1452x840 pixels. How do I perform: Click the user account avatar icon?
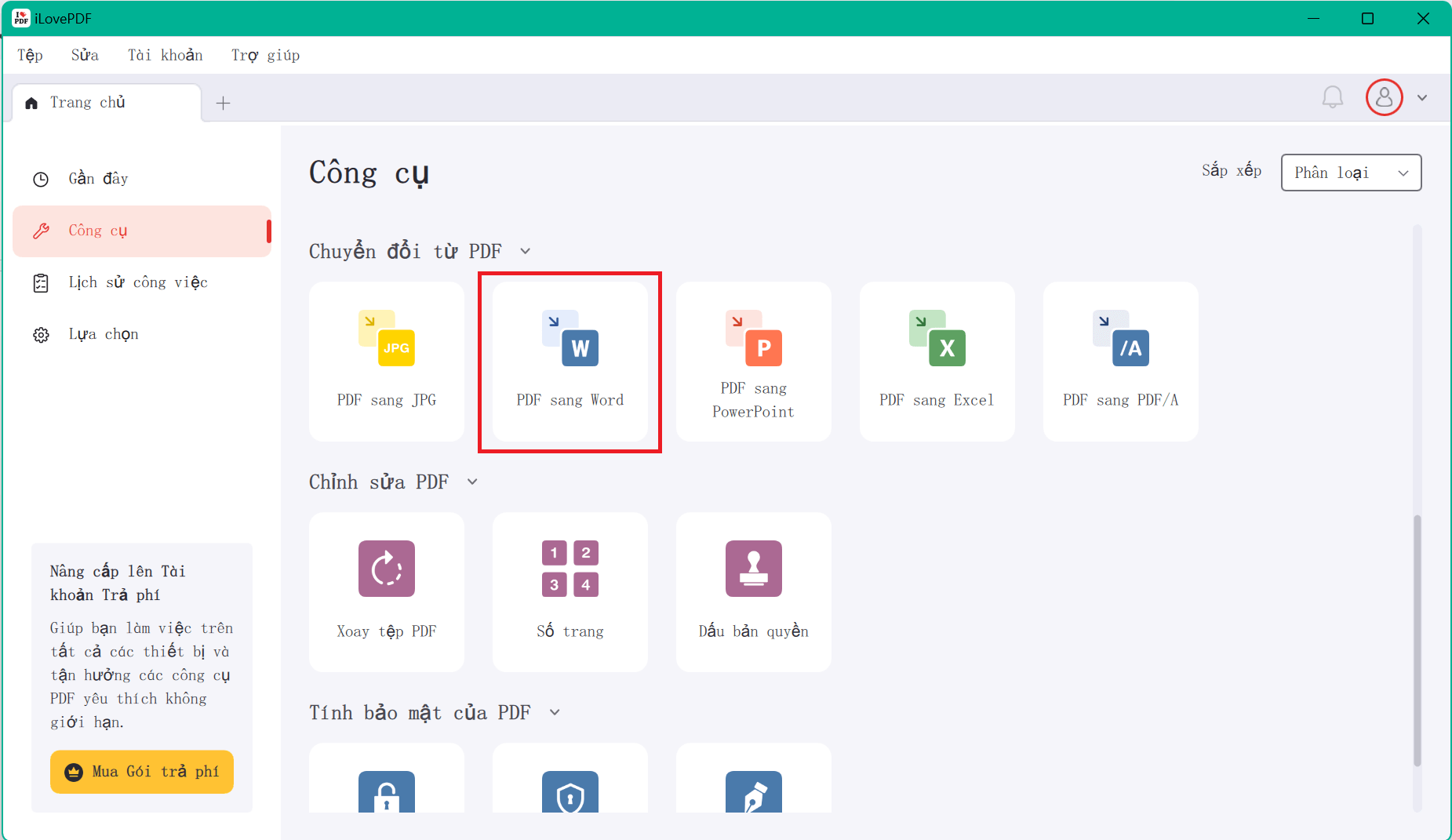click(x=1385, y=97)
